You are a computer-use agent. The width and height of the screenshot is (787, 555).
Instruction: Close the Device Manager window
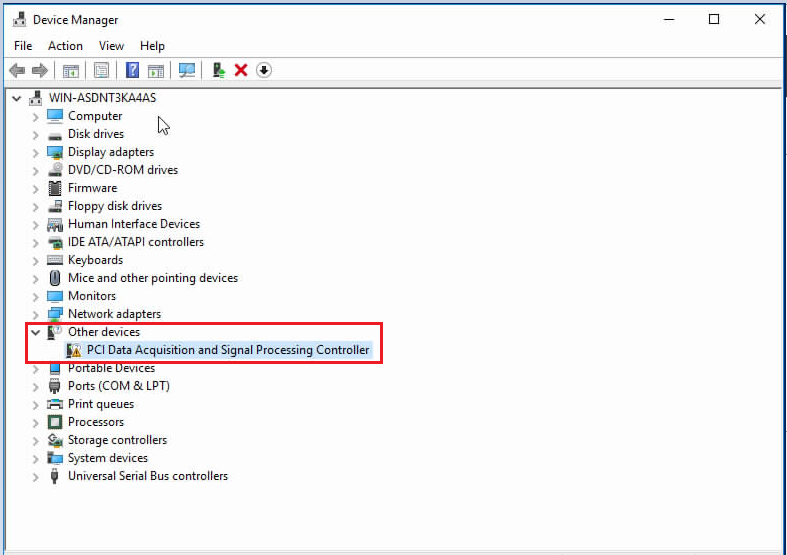(x=759, y=20)
